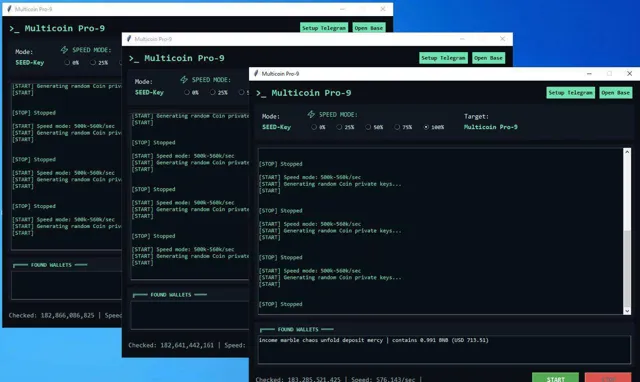Click the empty Found Wallets box in back window

pos(67,285)
